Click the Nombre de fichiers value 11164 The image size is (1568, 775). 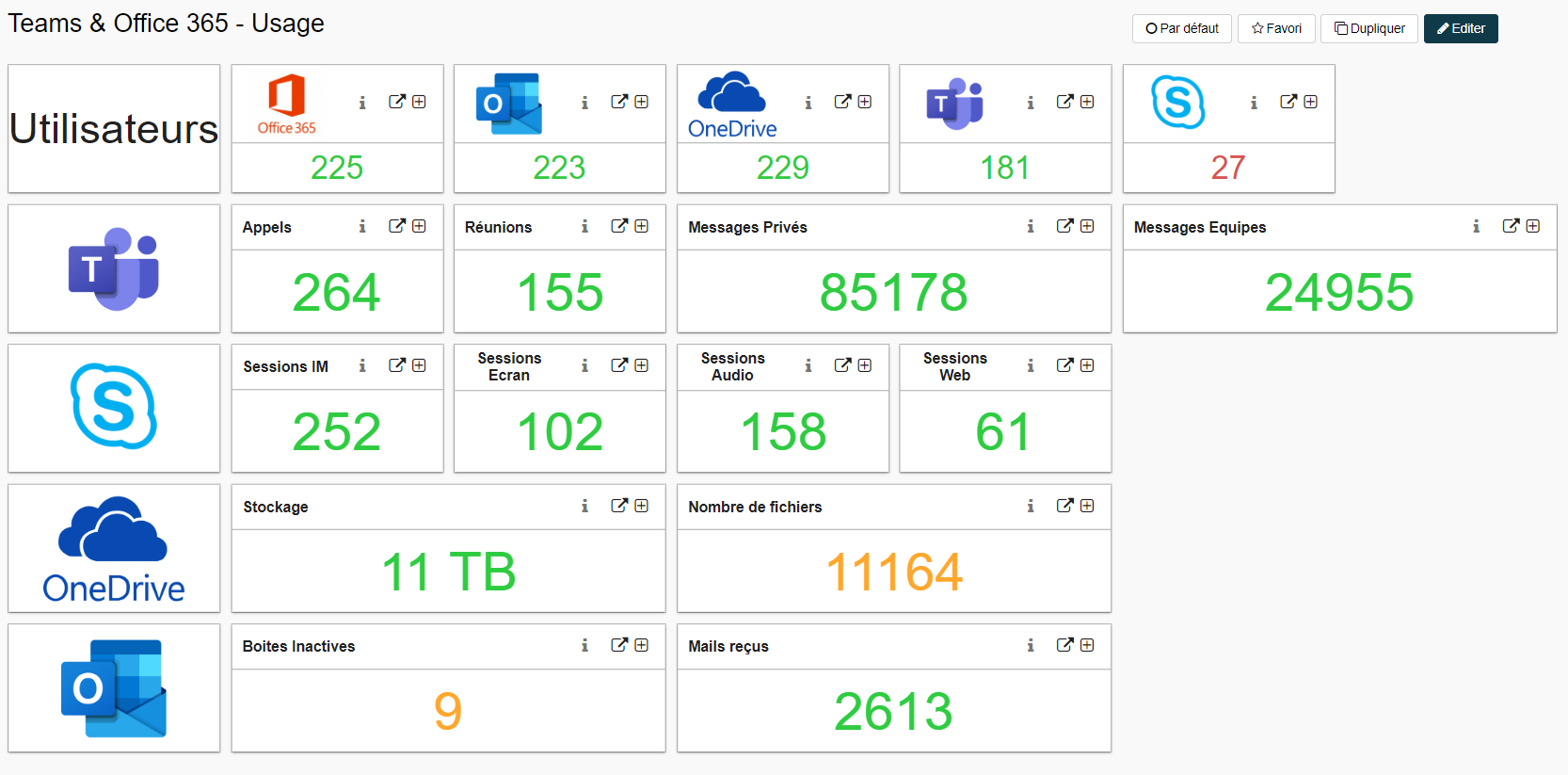coord(894,572)
